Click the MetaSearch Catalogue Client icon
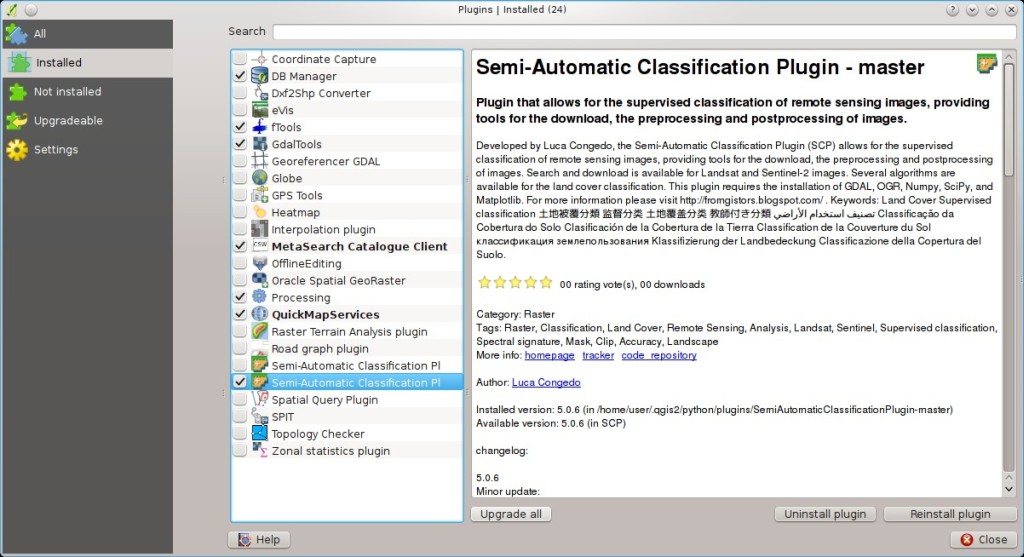Viewport: 1024px width, 557px height. 260,246
